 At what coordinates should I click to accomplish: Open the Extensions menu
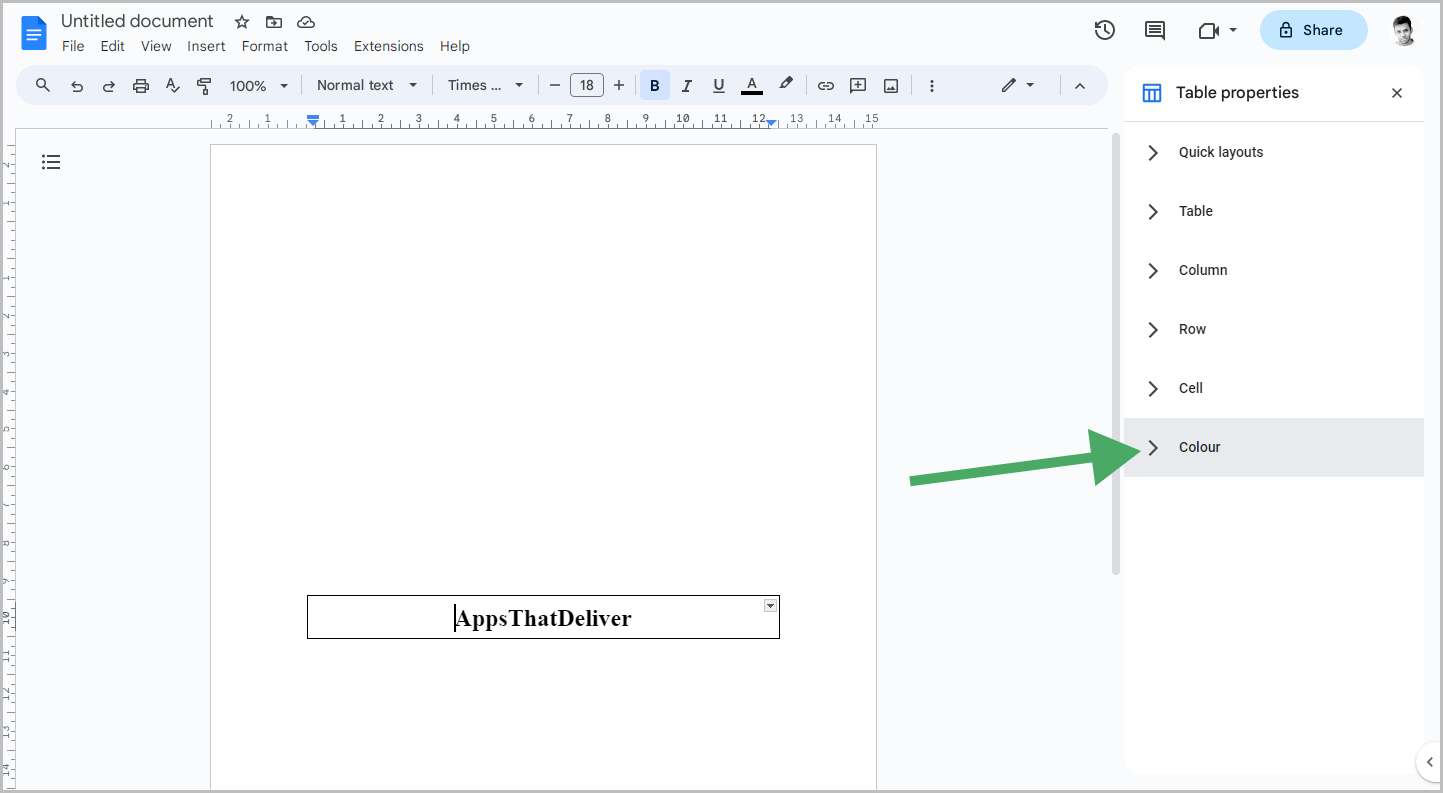pyautogui.click(x=388, y=46)
